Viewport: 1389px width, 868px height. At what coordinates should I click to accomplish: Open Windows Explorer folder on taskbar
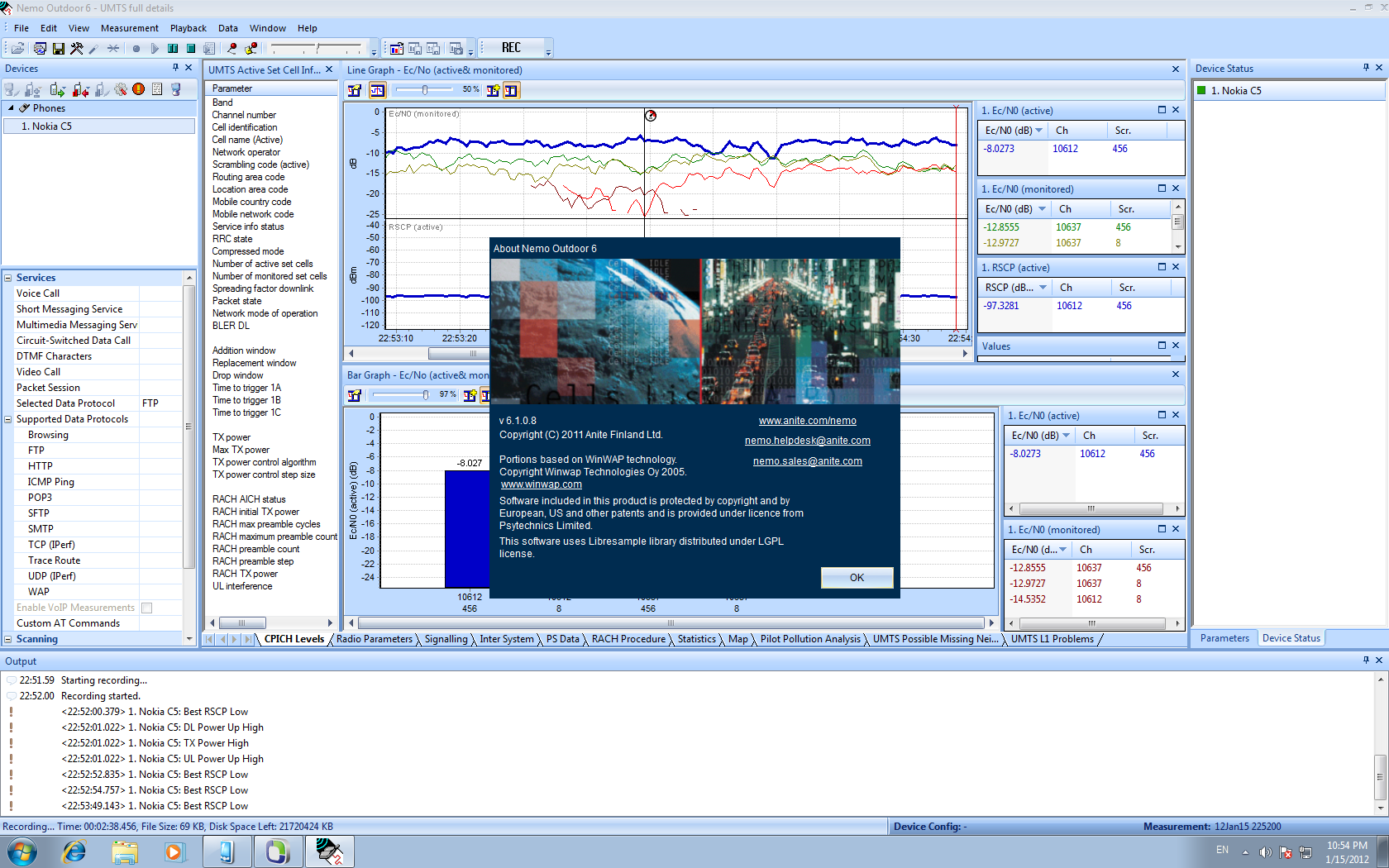pos(125,851)
